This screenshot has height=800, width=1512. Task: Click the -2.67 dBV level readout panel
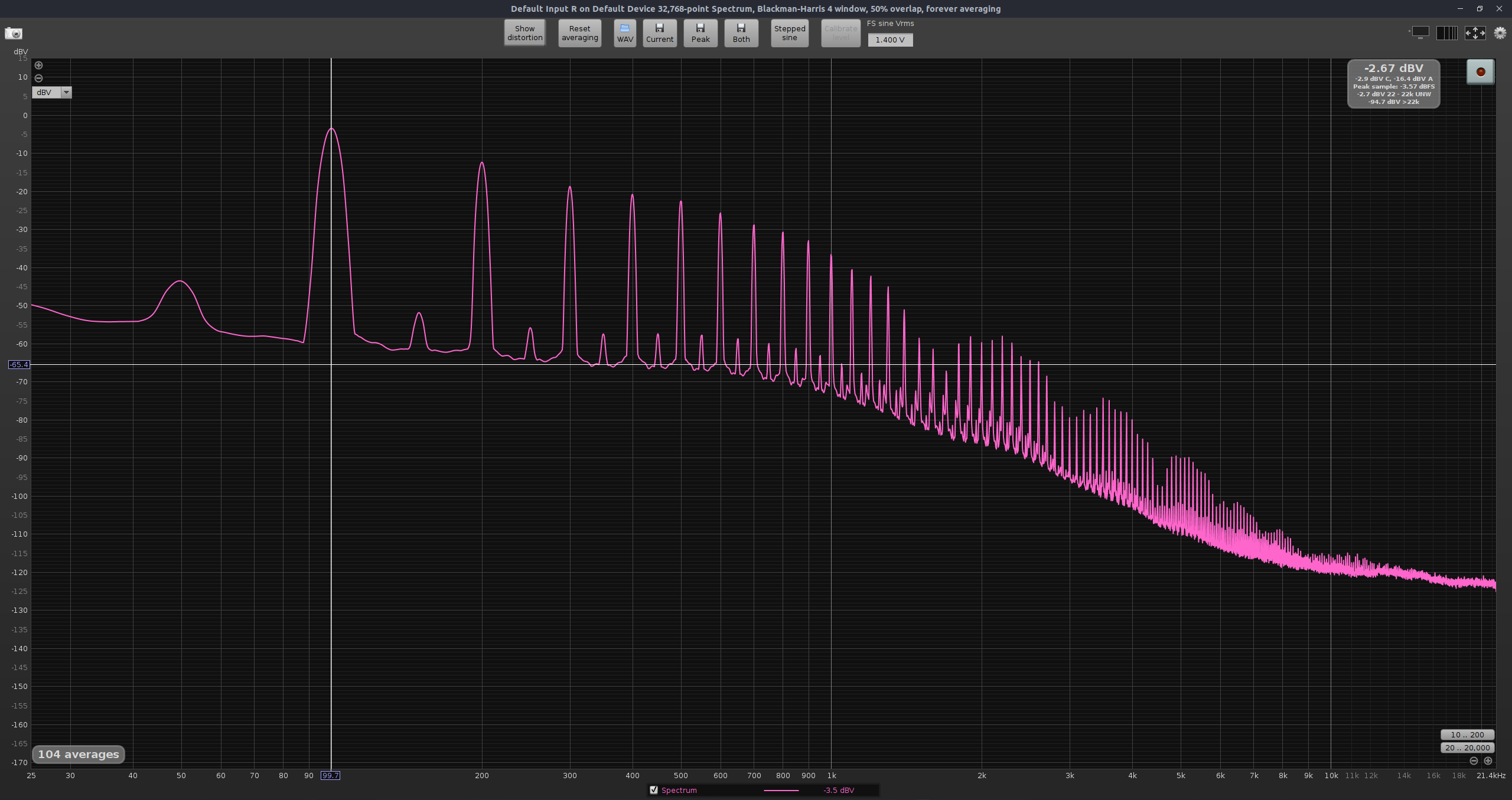click(1393, 84)
